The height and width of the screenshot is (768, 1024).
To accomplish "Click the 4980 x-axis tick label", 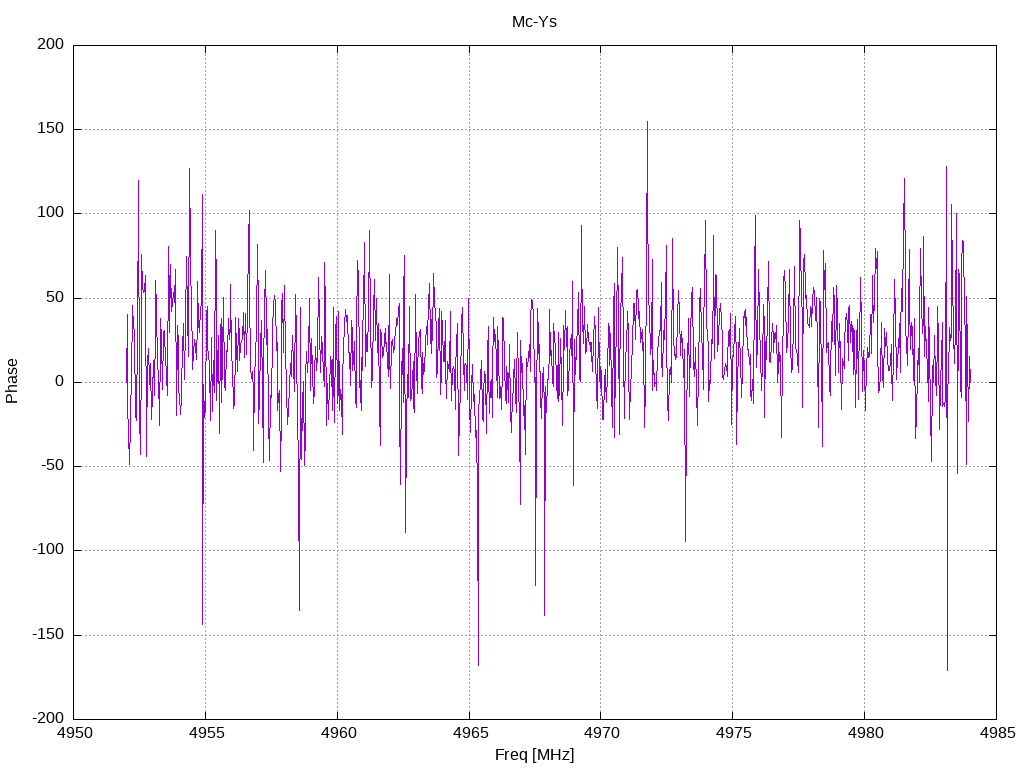I will (865, 733).
